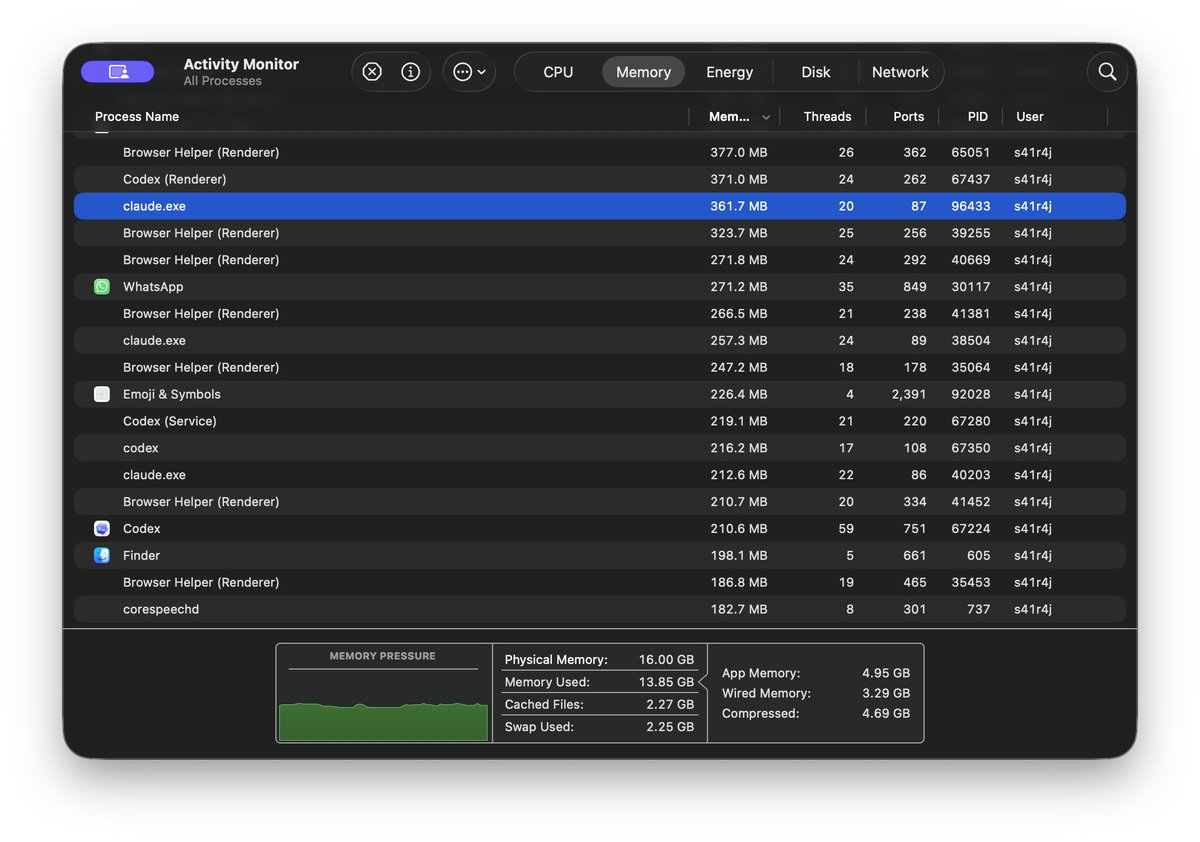Click the Finder app icon
The image size is (1200, 842).
point(102,555)
